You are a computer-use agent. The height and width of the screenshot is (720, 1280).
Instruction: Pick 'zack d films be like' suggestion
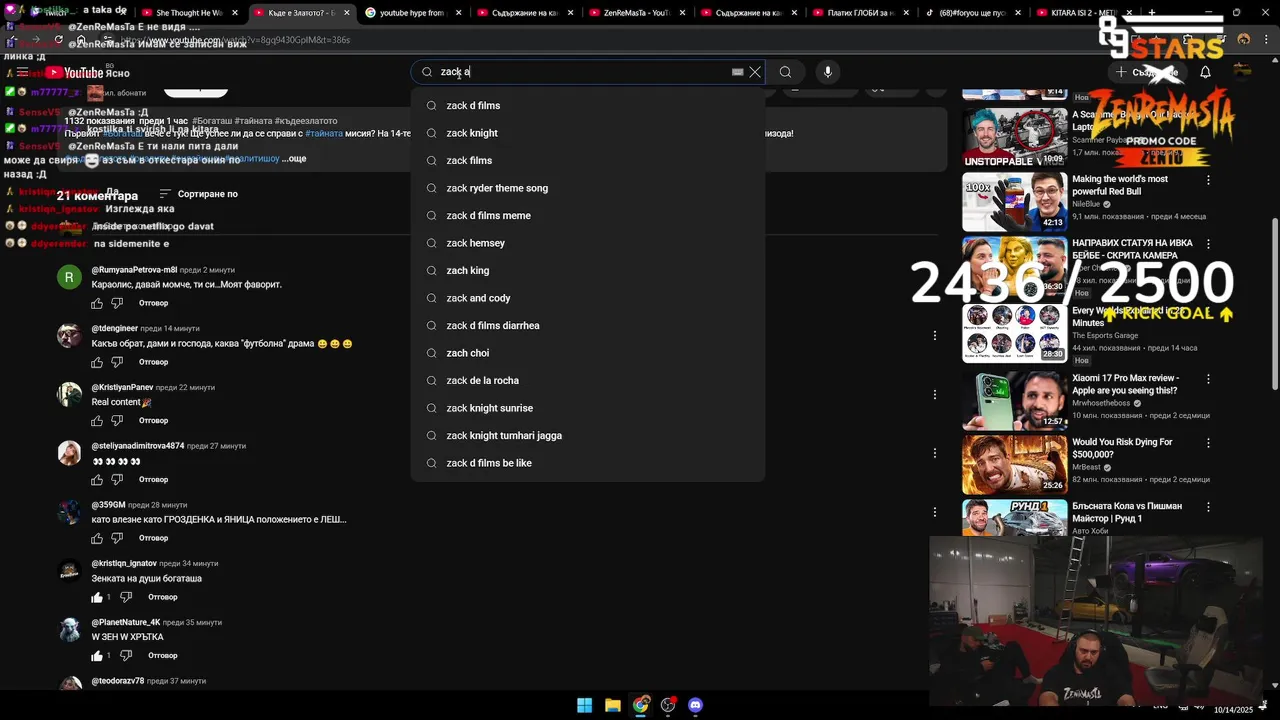point(588,463)
